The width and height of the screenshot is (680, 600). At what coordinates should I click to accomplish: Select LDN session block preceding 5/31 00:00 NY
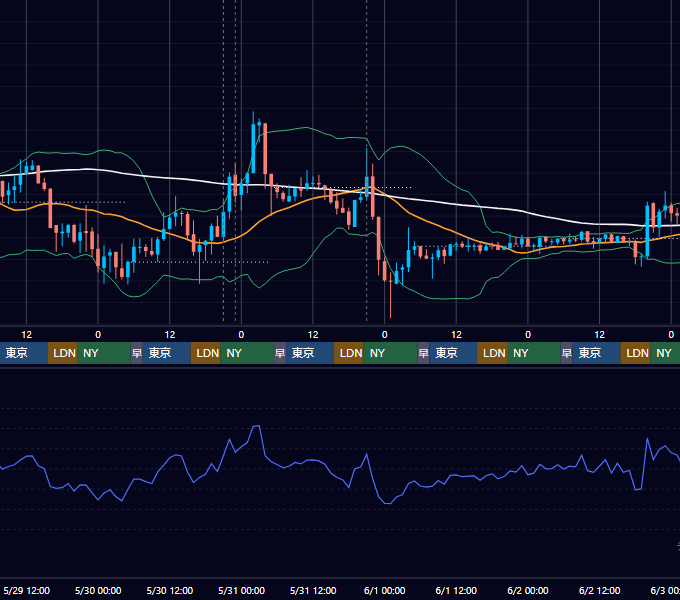click(206, 353)
